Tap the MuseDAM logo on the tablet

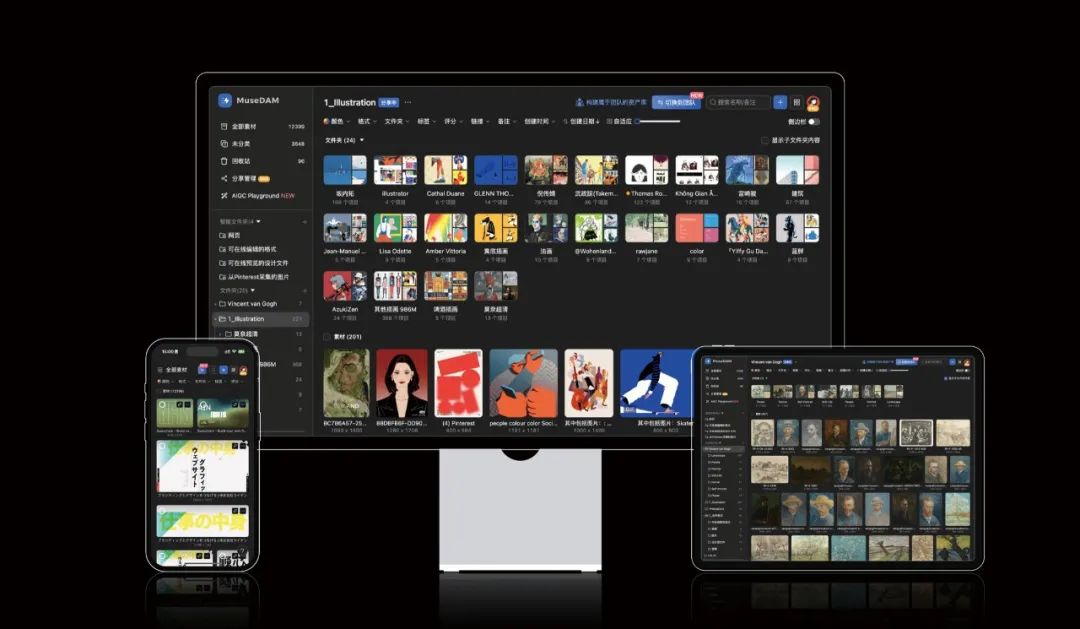707,361
